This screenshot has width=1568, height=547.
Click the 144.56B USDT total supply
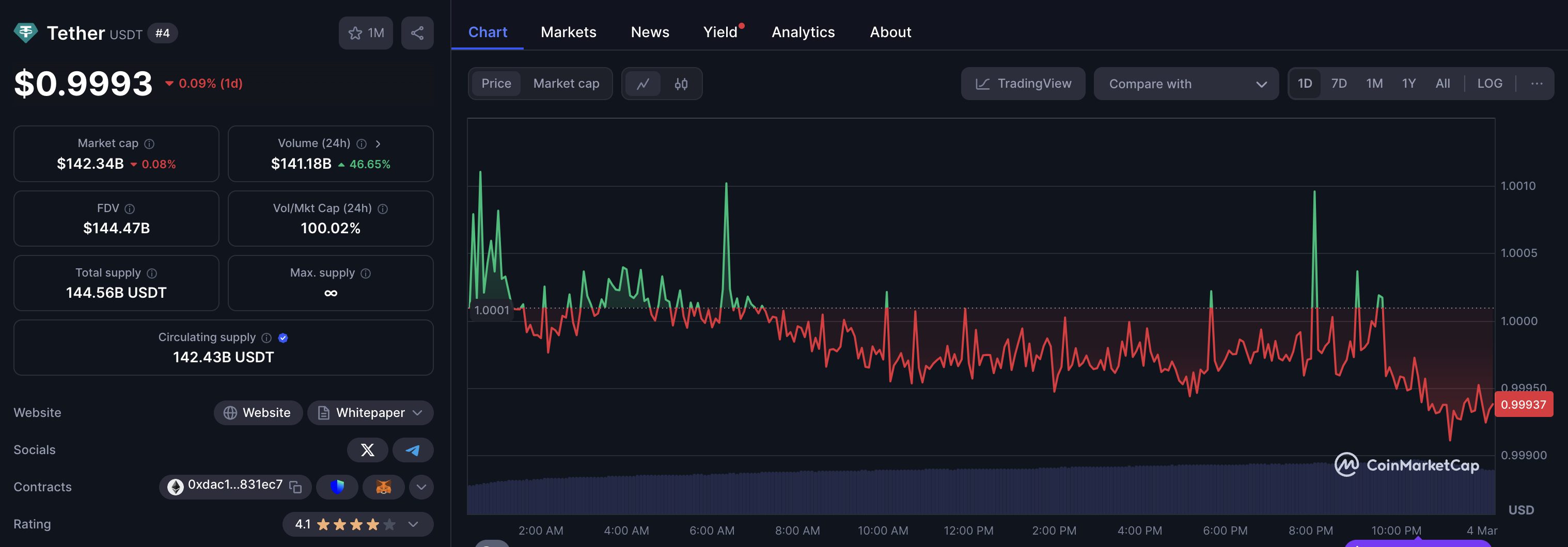pos(116,293)
